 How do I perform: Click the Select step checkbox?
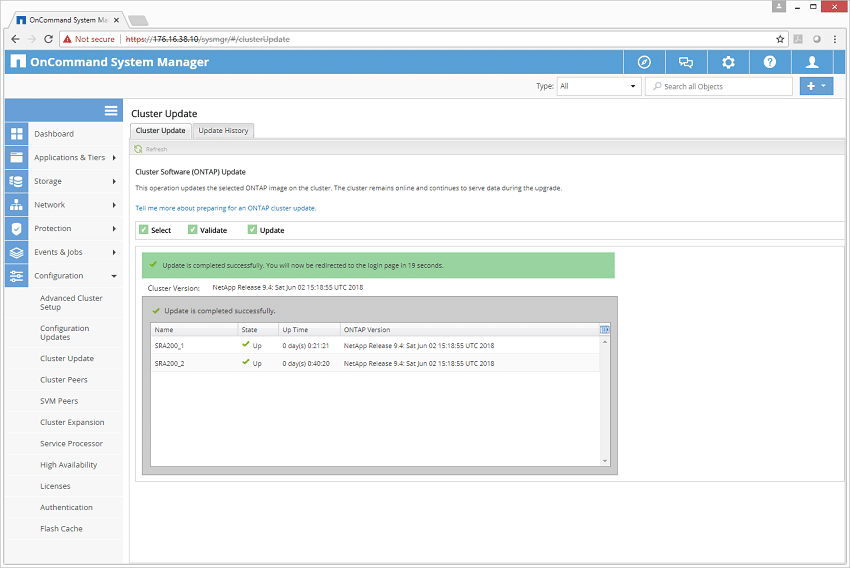coord(144,230)
